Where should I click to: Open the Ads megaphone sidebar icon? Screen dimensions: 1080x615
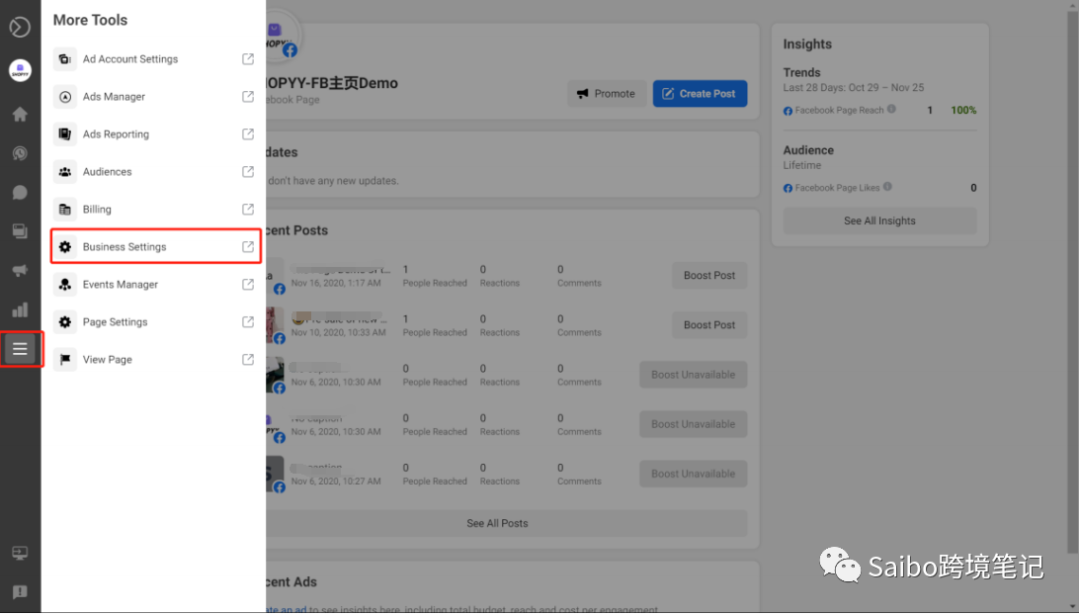20,271
